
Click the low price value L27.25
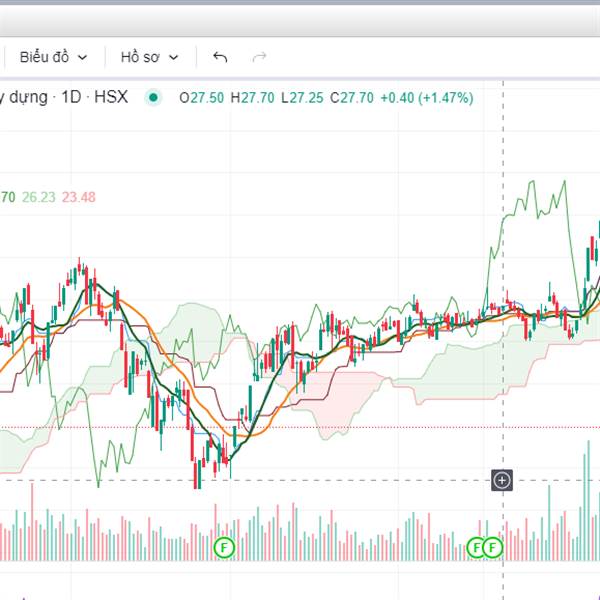tap(302, 98)
